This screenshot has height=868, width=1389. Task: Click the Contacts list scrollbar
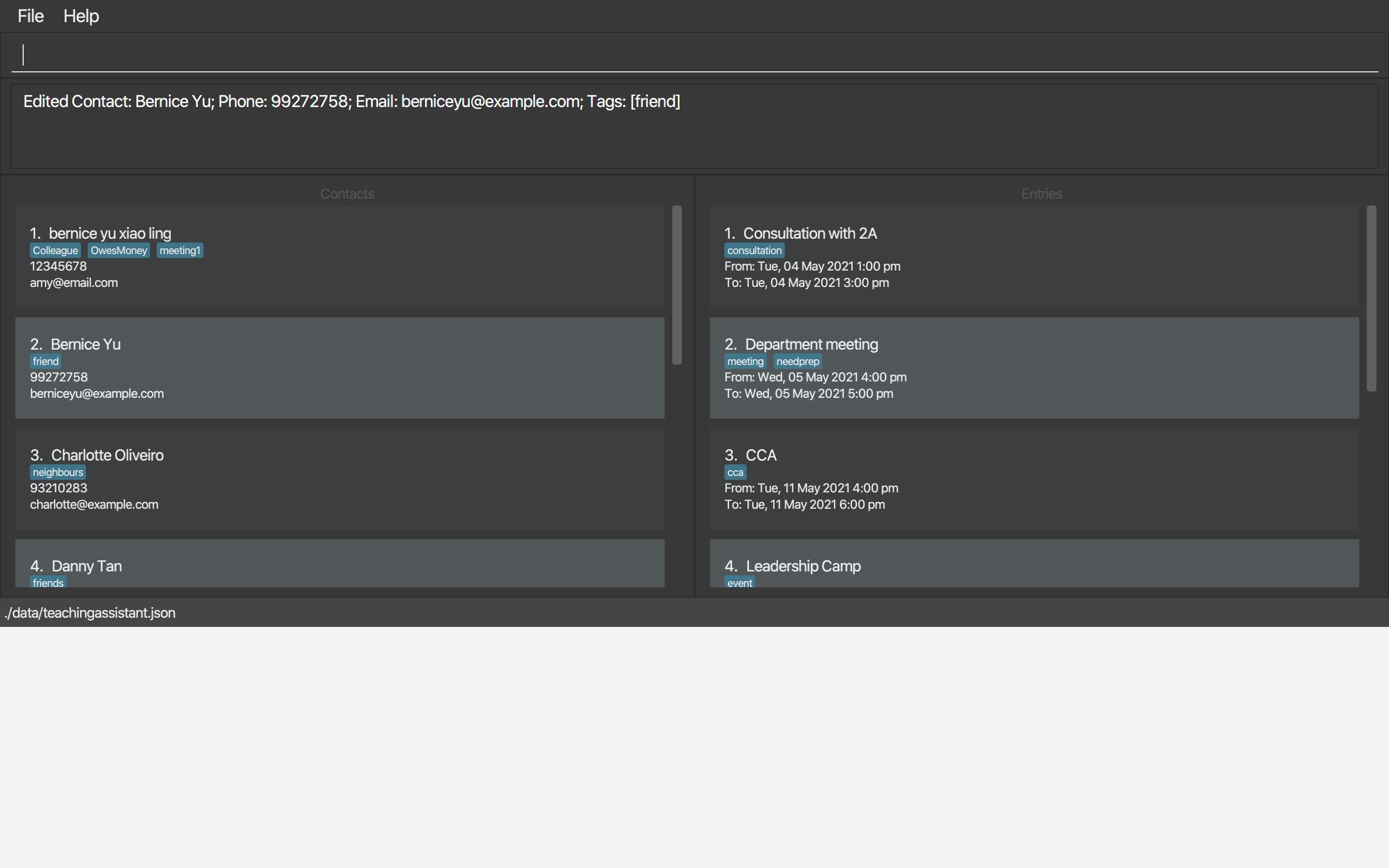pyautogui.click(x=677, y=285)
